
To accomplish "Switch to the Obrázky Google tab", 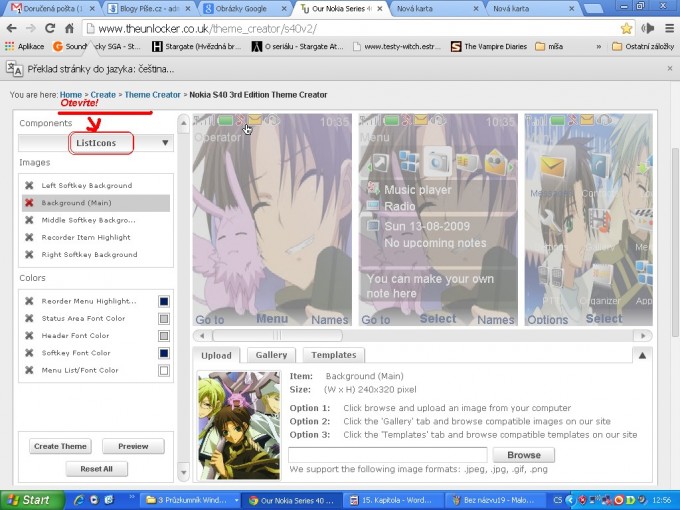I will point(244,8).
